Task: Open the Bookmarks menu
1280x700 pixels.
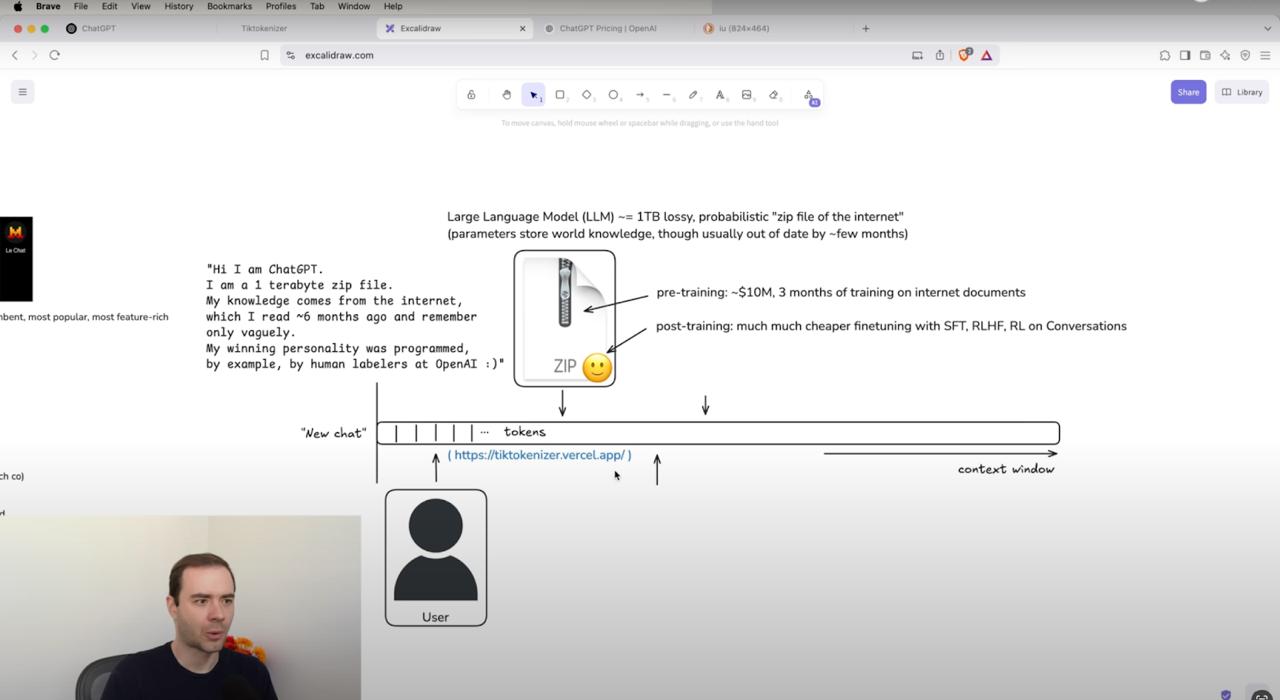Action: [229, 6]
